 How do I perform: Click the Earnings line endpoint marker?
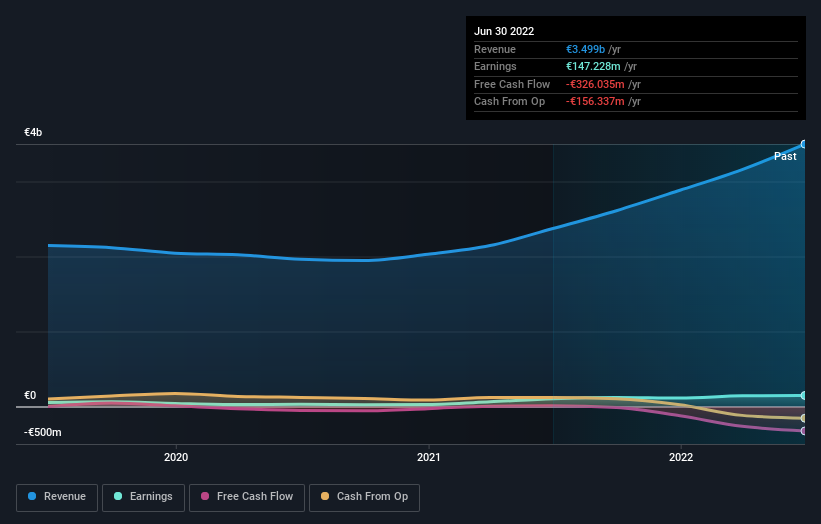[x=804, y=395]
